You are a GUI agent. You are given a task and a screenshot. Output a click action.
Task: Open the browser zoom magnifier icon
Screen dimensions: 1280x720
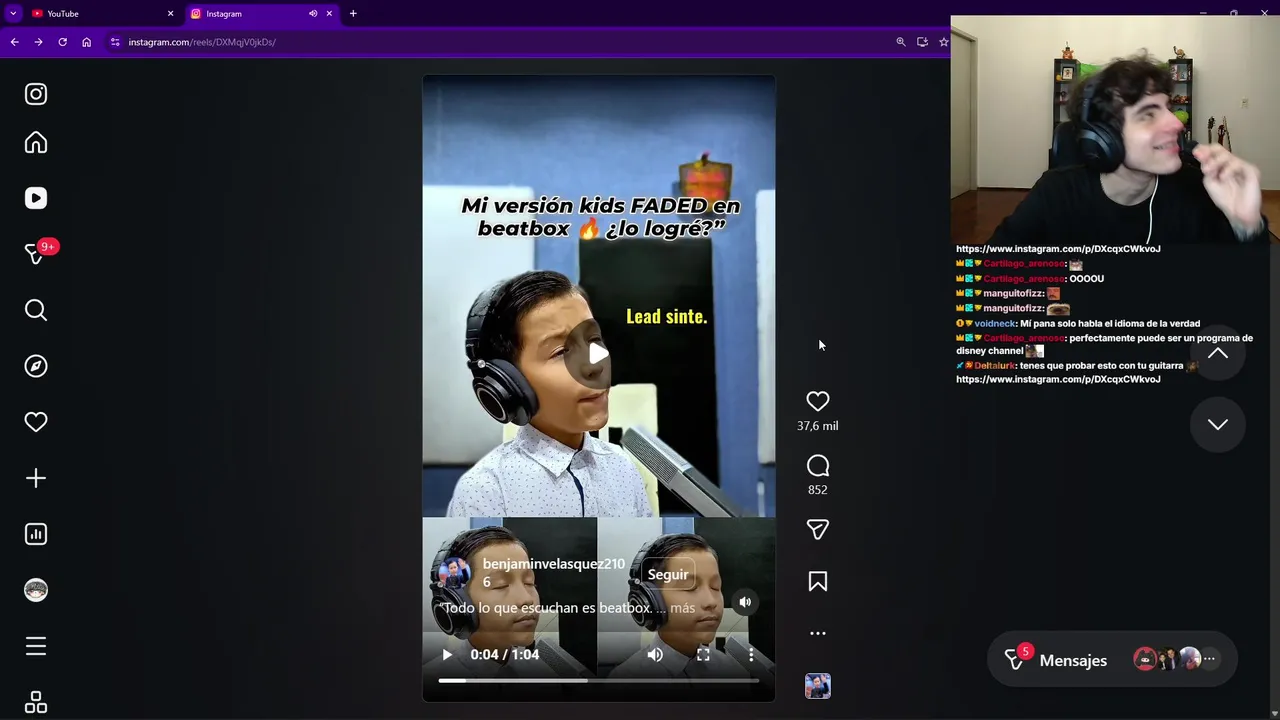point(901,42)
